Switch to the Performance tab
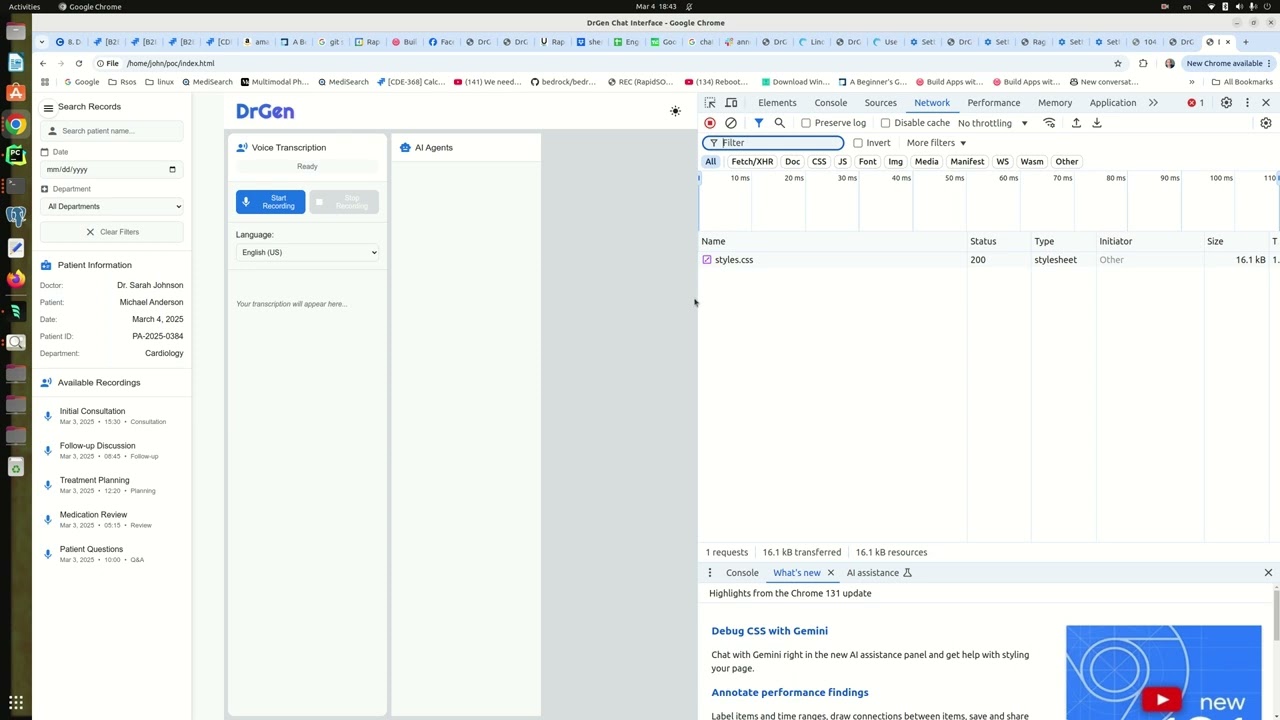The width and height of the screenshot is (1280, 720). pos(994,103)
